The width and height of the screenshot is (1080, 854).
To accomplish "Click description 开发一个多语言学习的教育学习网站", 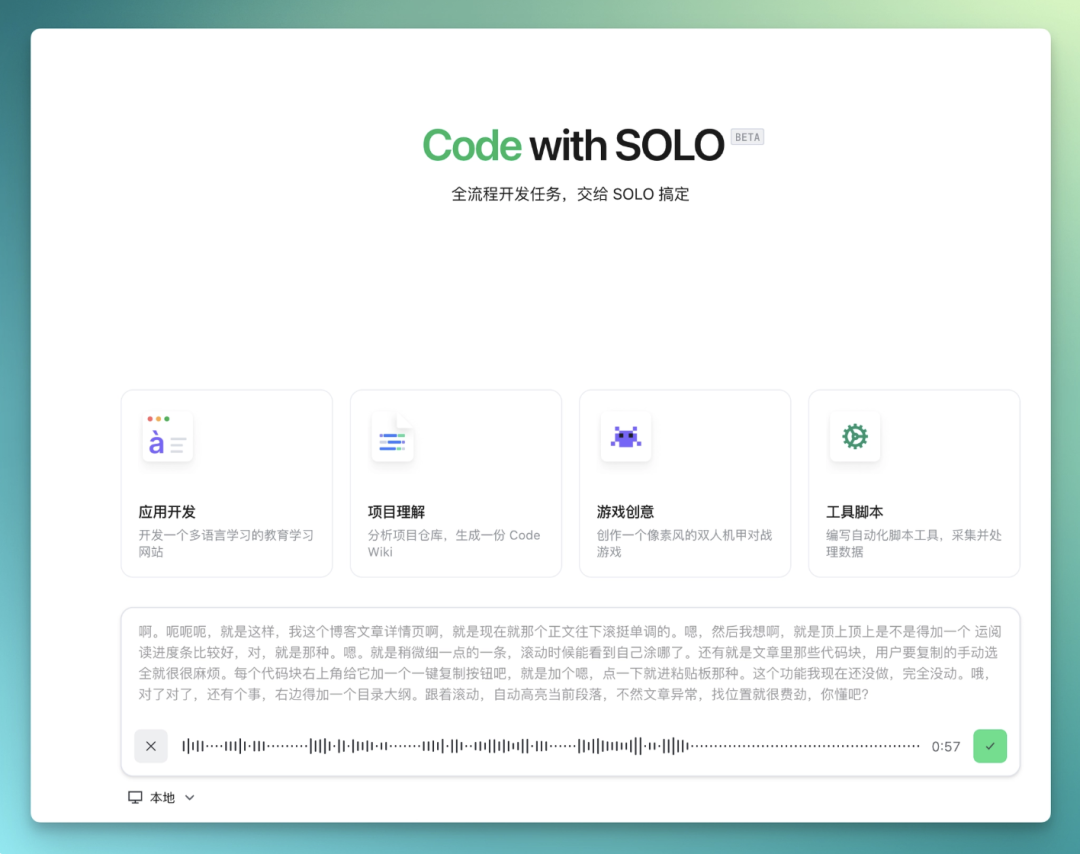I will [x=226, y=543].
